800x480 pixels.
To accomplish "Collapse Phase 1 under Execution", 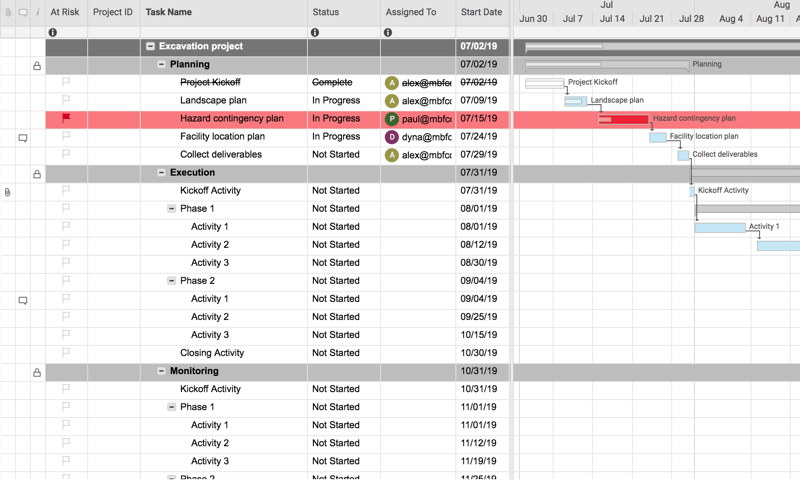I will coord(172,209).
